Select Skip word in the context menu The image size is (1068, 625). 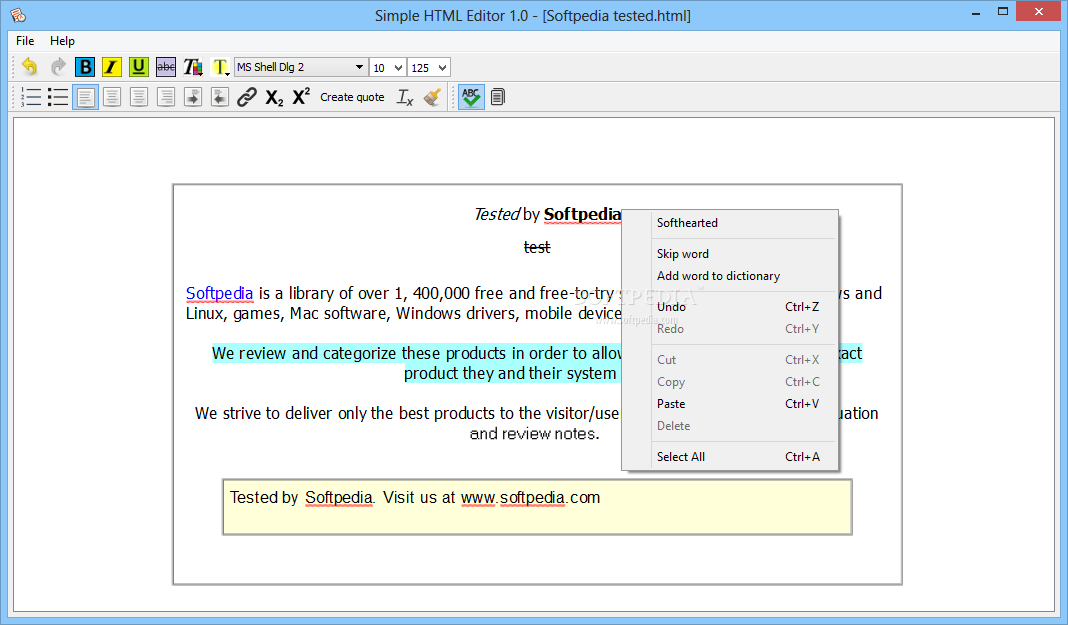tap(730, 253)
